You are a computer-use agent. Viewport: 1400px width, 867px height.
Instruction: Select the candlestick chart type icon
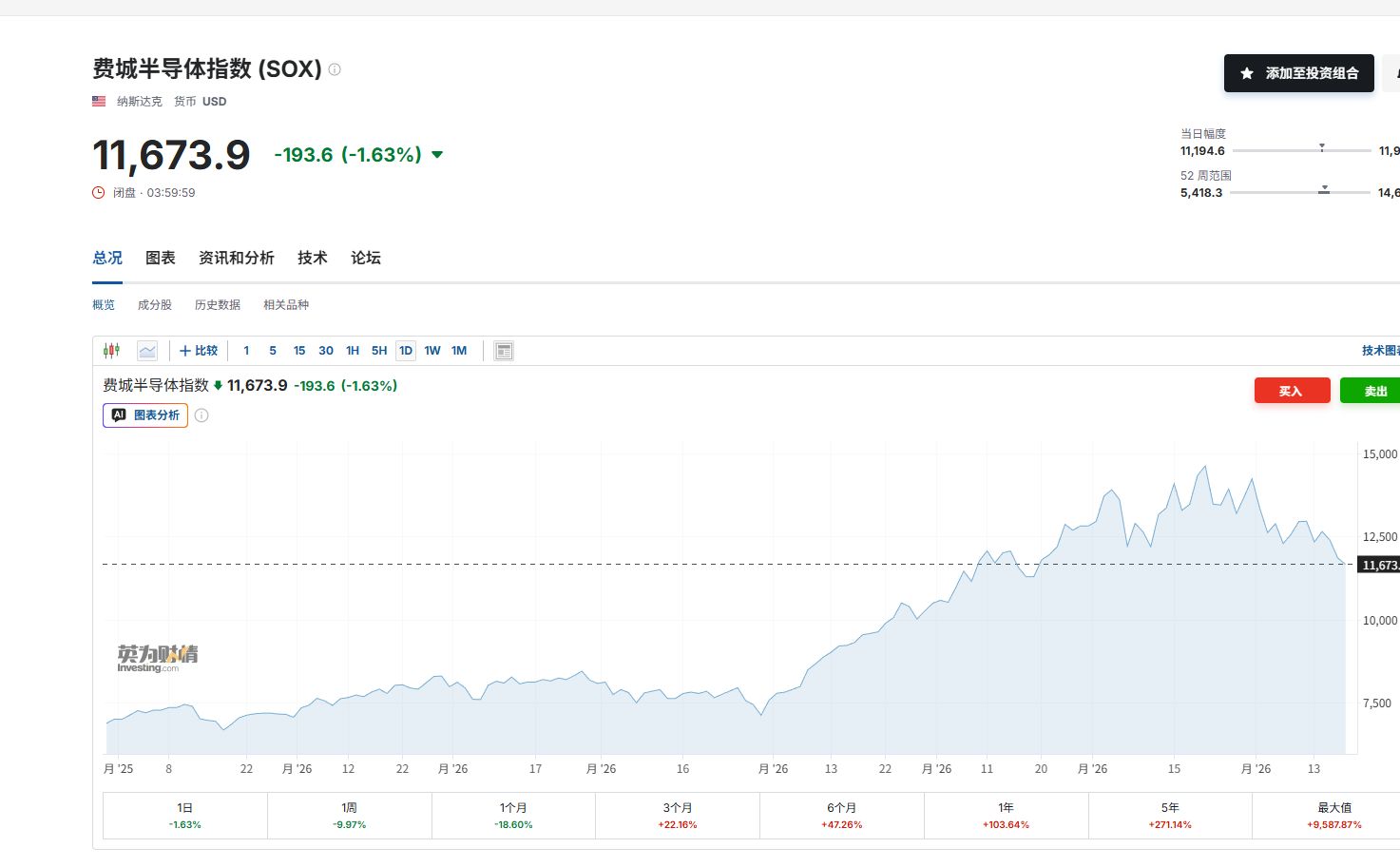(111, 351)
